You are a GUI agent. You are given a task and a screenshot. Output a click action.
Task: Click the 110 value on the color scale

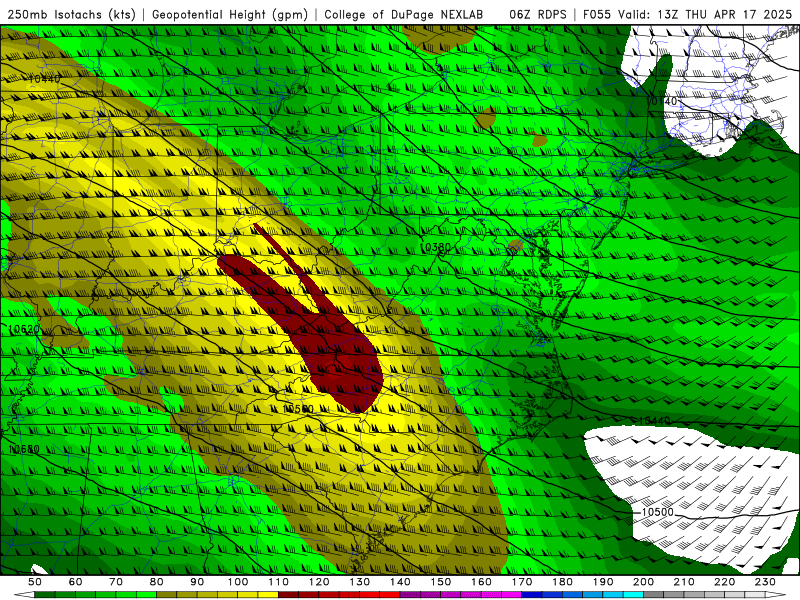(279, 582)
